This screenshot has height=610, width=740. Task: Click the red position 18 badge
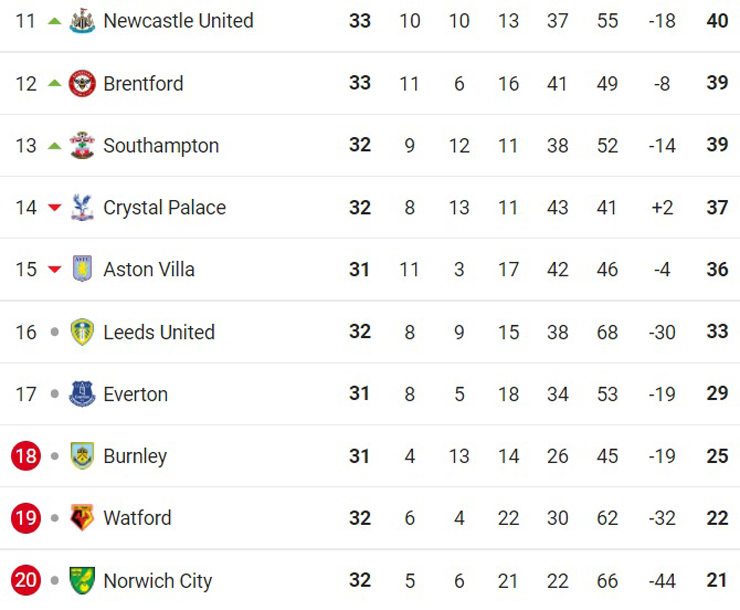coord(26,457)
